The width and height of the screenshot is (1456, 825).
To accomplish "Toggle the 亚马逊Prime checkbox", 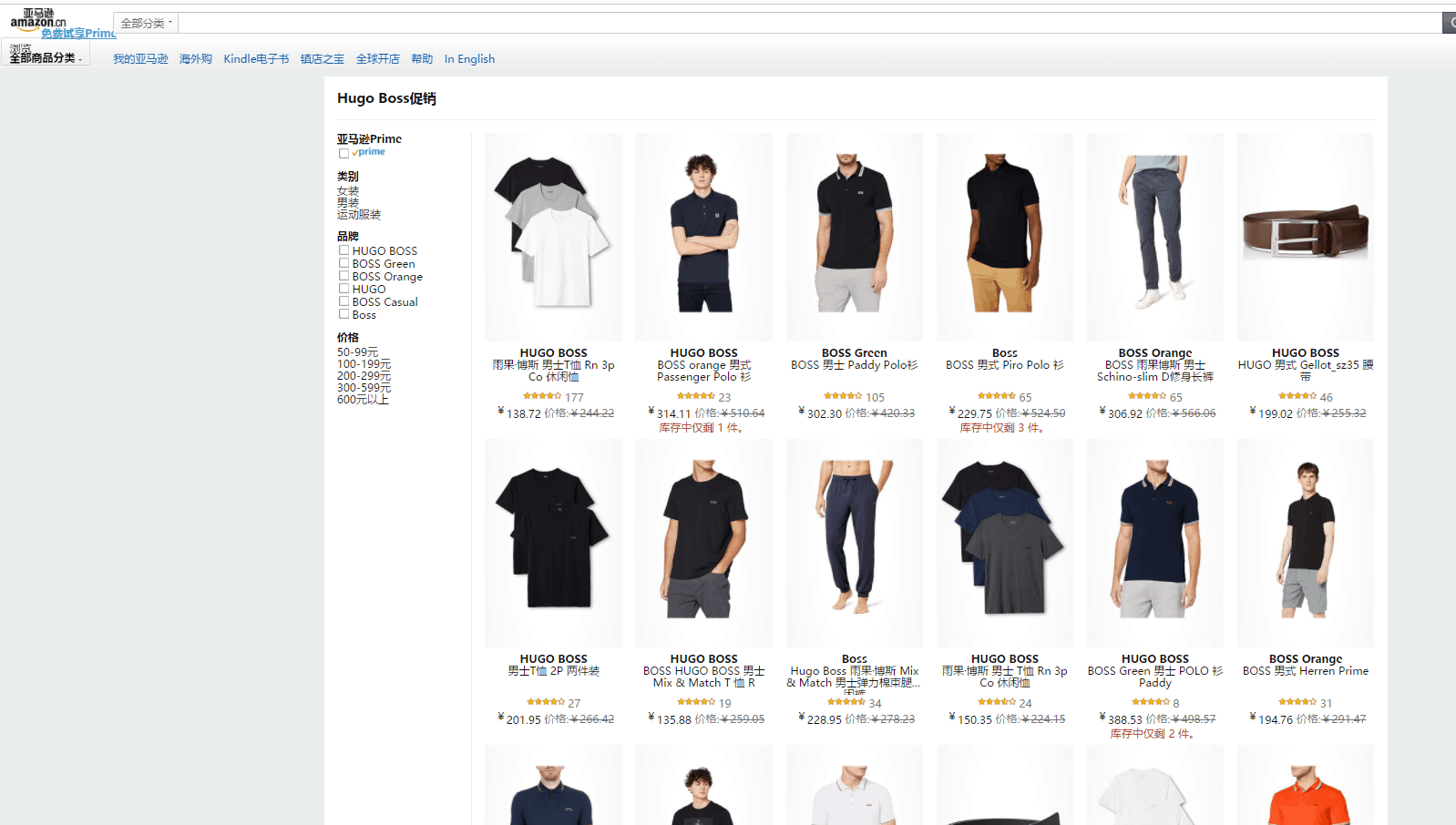I will [x=343, y=153].
